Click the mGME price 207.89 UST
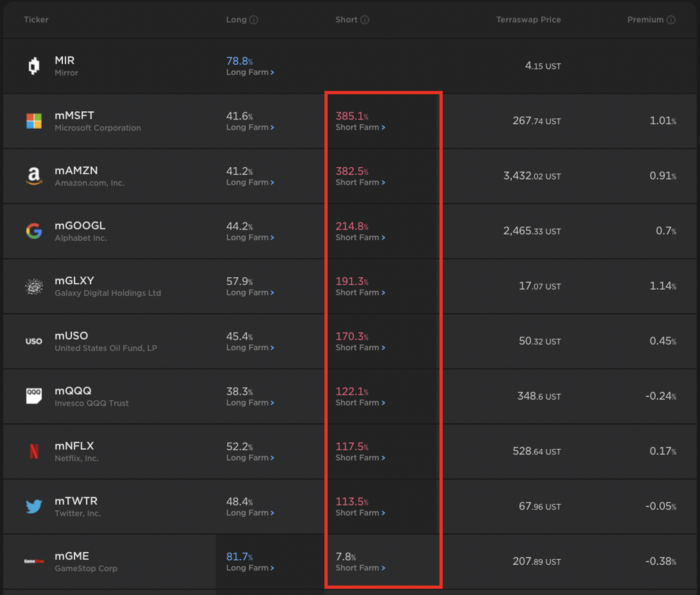 (x=537, y=561)
